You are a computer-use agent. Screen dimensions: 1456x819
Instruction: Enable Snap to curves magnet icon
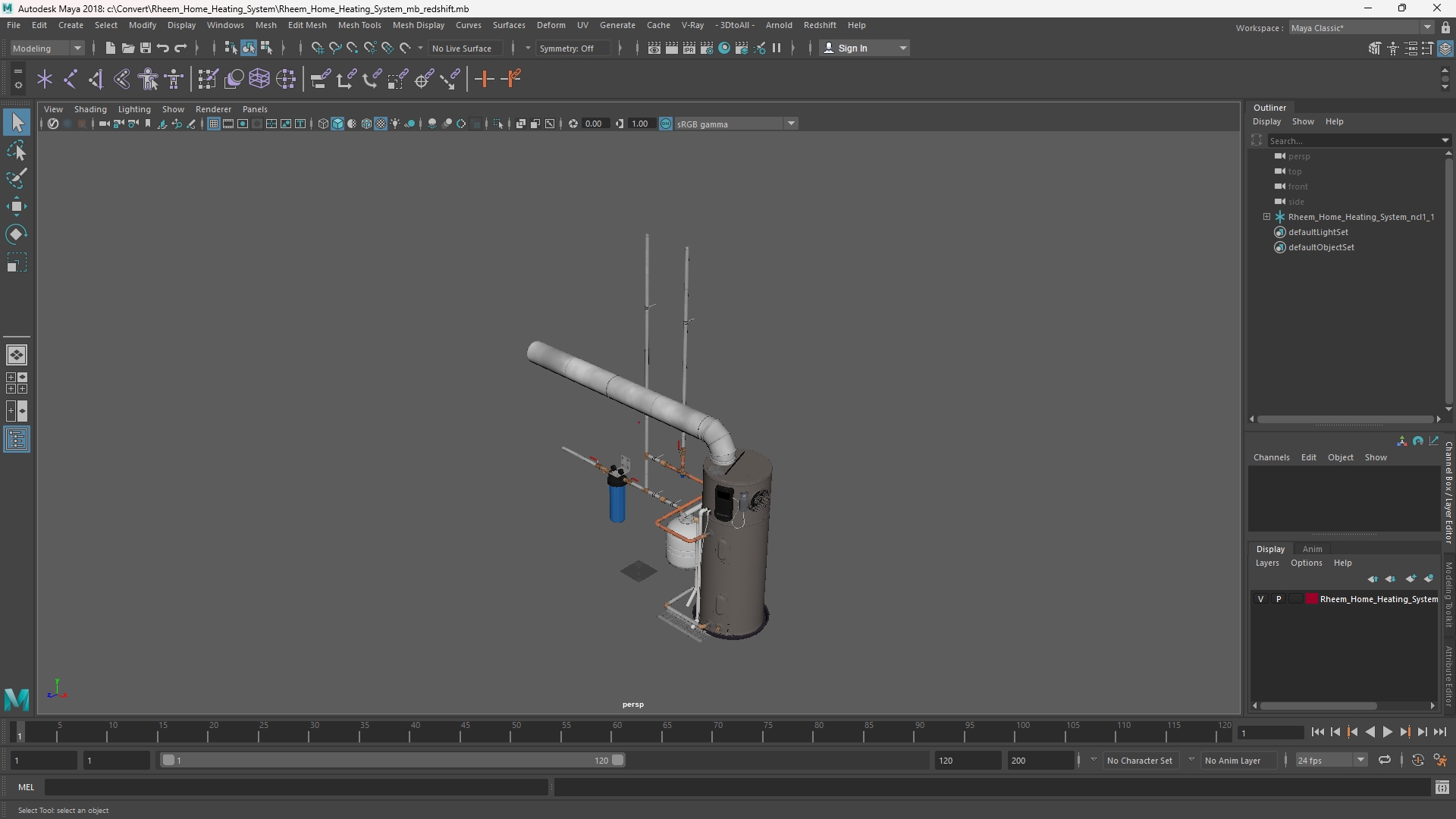tap(334, 49)
